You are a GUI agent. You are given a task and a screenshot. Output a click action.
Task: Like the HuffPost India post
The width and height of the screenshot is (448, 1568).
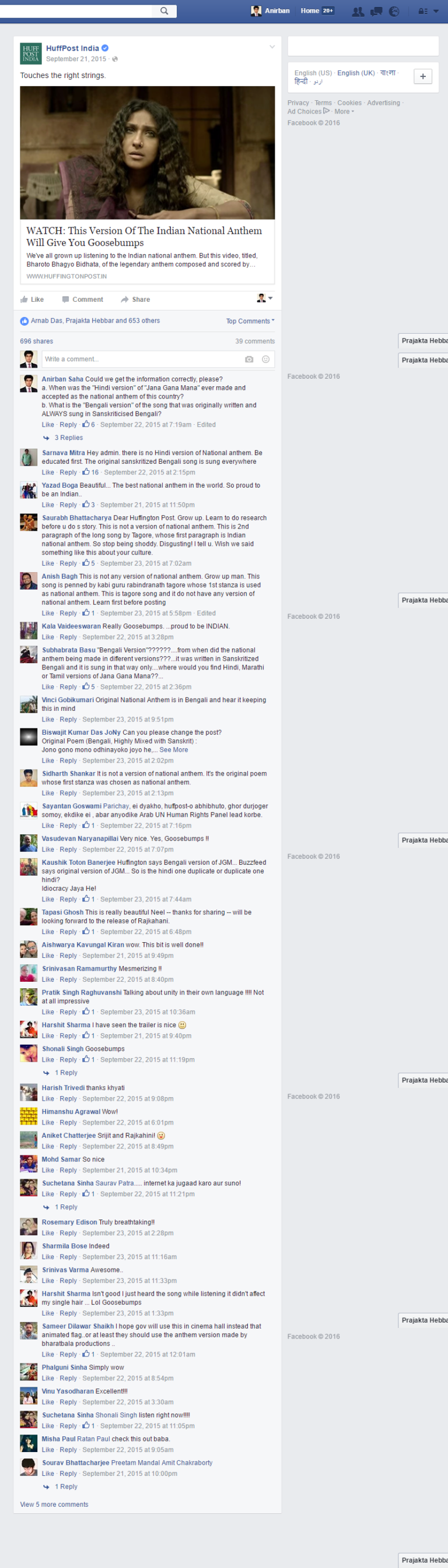(x=32, y=299)
